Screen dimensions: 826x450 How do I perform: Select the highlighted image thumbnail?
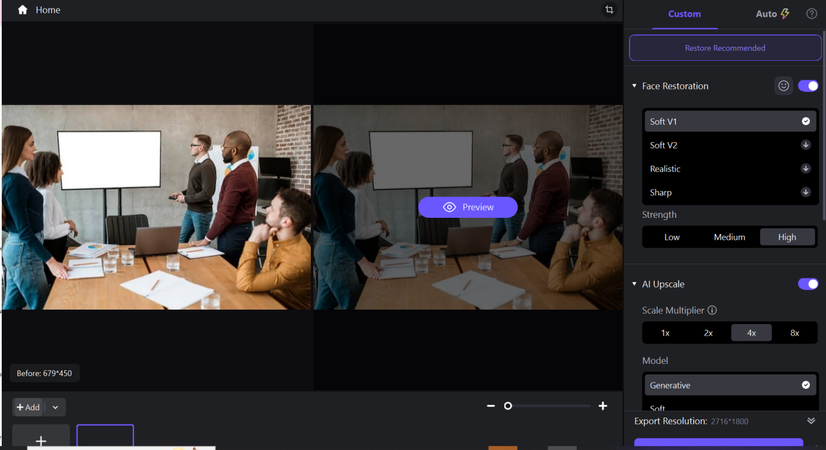click(105, 436)
